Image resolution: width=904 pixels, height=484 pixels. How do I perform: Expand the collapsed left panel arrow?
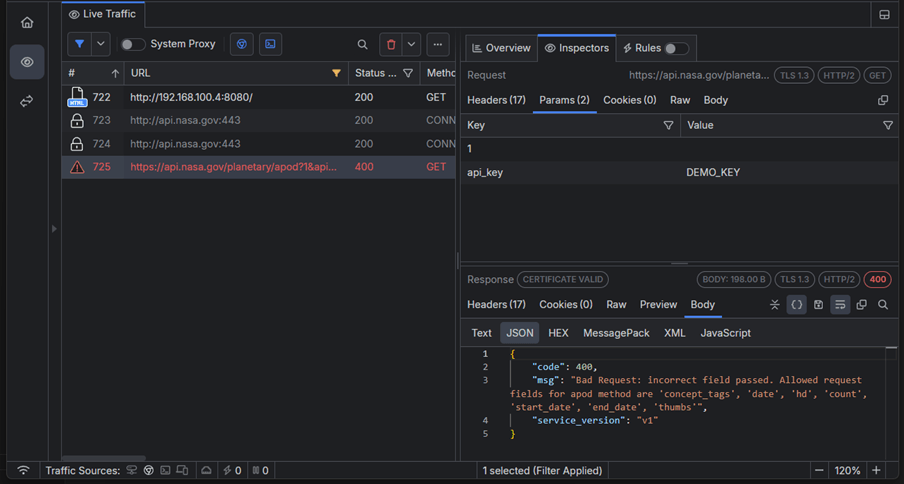coord(54,229)
